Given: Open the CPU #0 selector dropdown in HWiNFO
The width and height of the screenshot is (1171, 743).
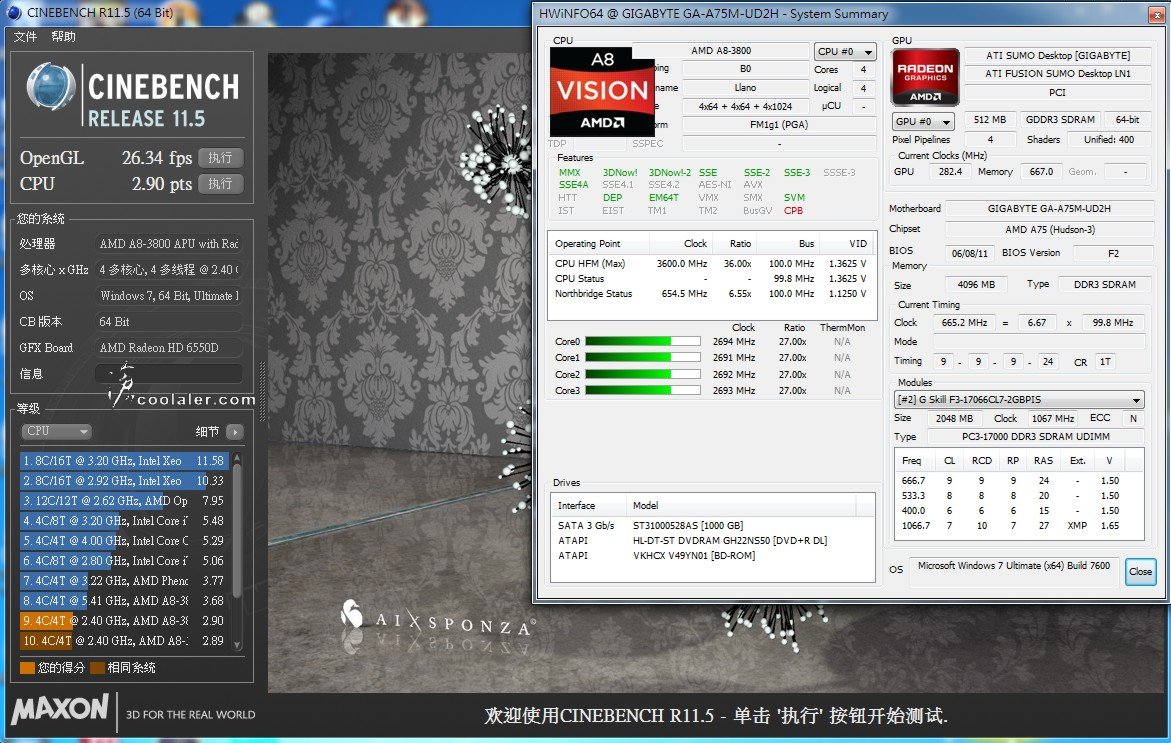Looking at the screenshot, I should (845, 52).
